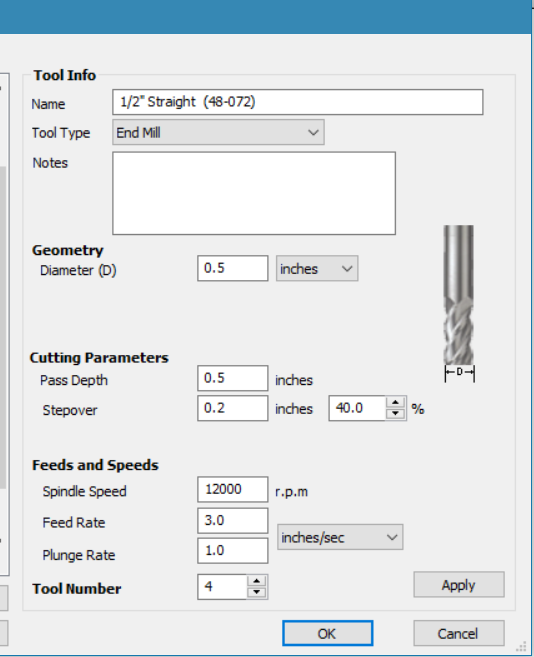
Task: Click the Pass Depth input field
Action: (x=233, y=378)
